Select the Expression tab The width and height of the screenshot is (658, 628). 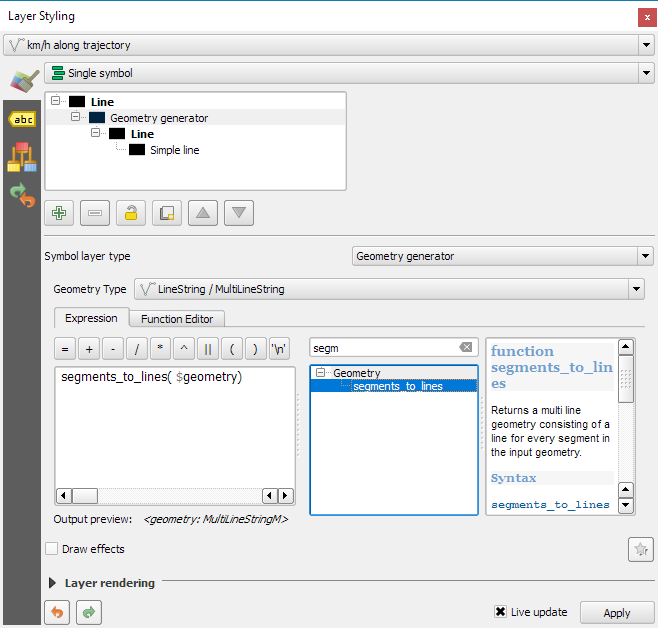click(91, 318)
